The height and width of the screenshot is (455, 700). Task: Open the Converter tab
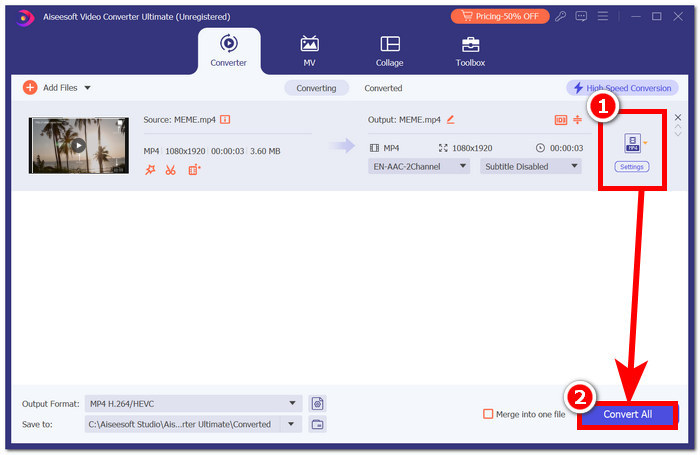229,51
